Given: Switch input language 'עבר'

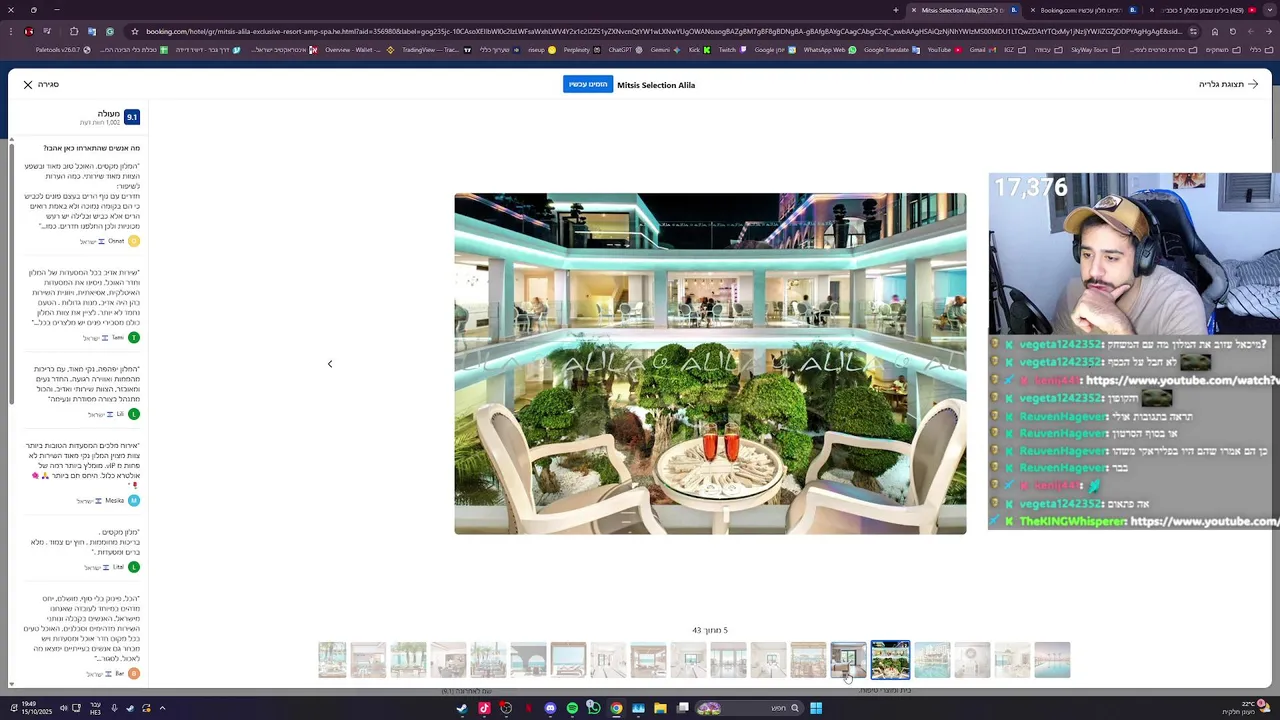Looking at the screenshot, I should [96, 708].
